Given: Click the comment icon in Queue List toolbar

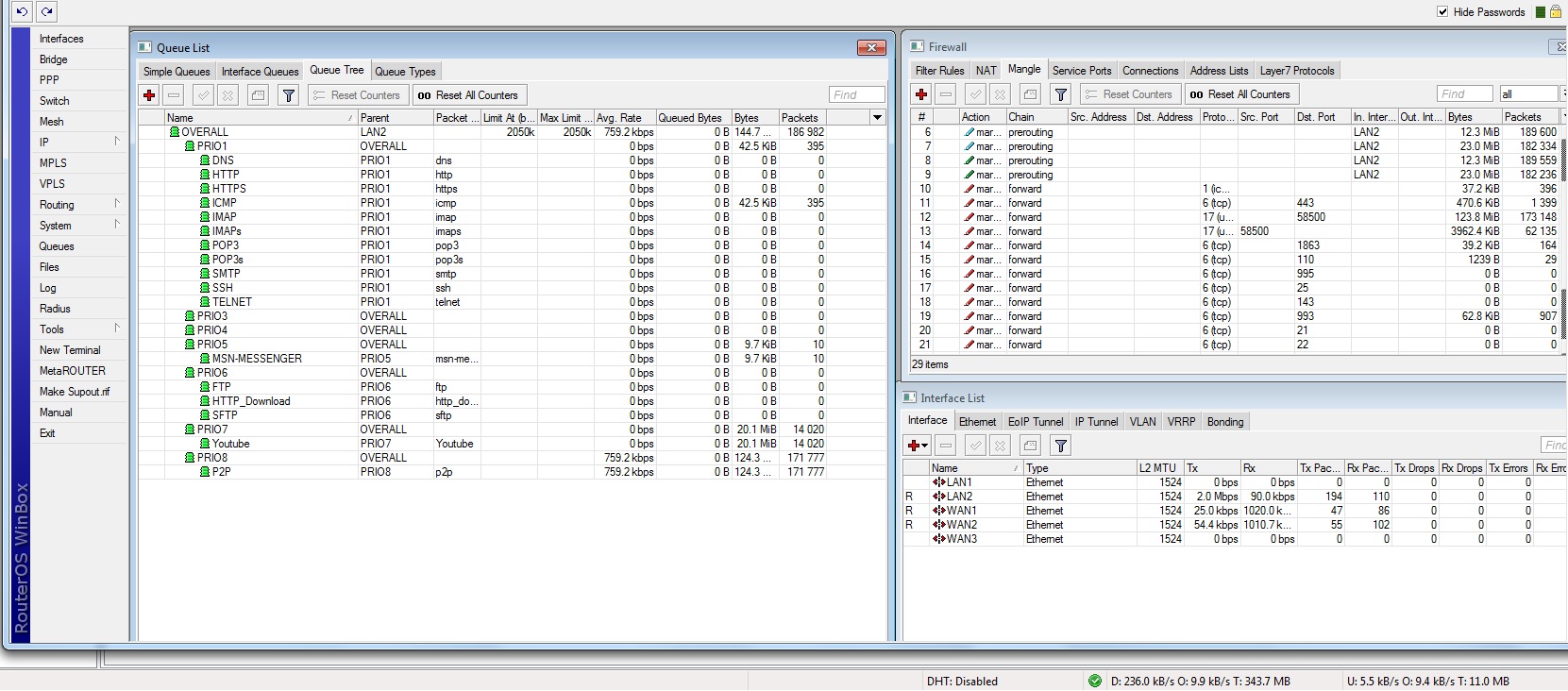Looking at the screenshot, I should click(x=258, y=95).
